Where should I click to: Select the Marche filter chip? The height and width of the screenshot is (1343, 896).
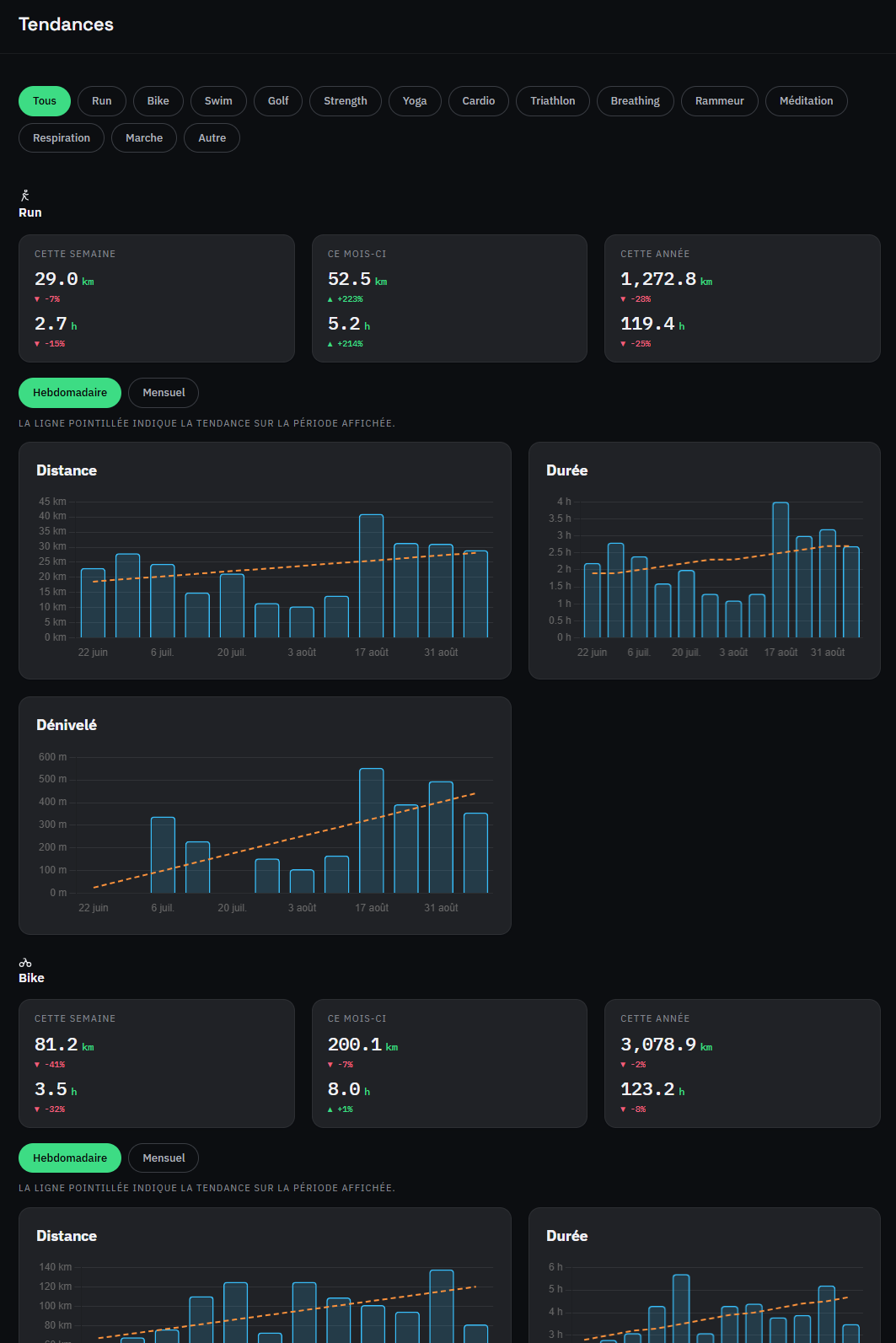pyautogui.click(x=144, y=138)
